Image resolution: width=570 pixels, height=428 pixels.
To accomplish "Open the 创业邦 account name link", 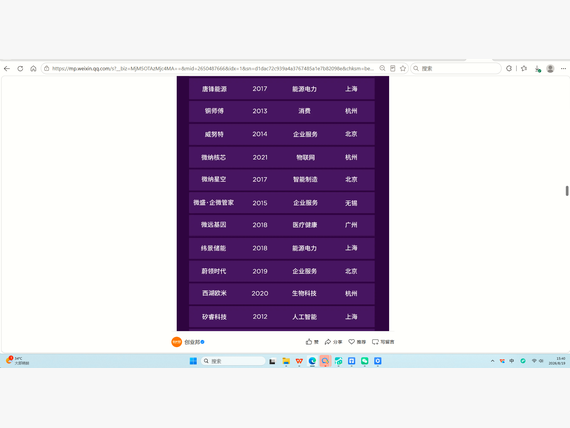I will 192,342.
